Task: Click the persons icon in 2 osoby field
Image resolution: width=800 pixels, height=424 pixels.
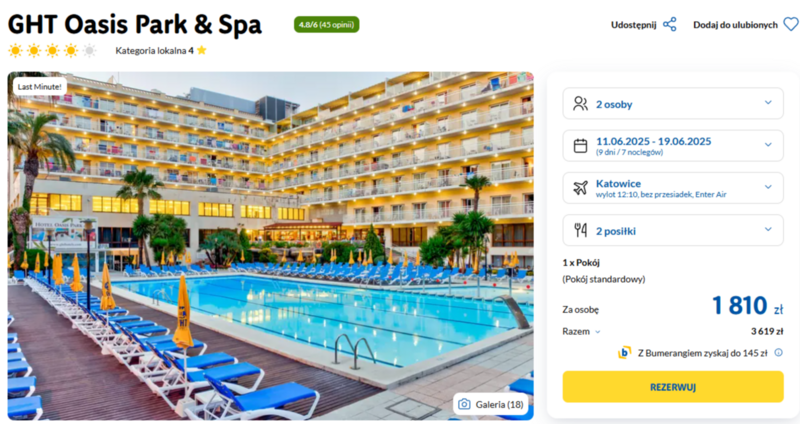Action: pos(580,104)
